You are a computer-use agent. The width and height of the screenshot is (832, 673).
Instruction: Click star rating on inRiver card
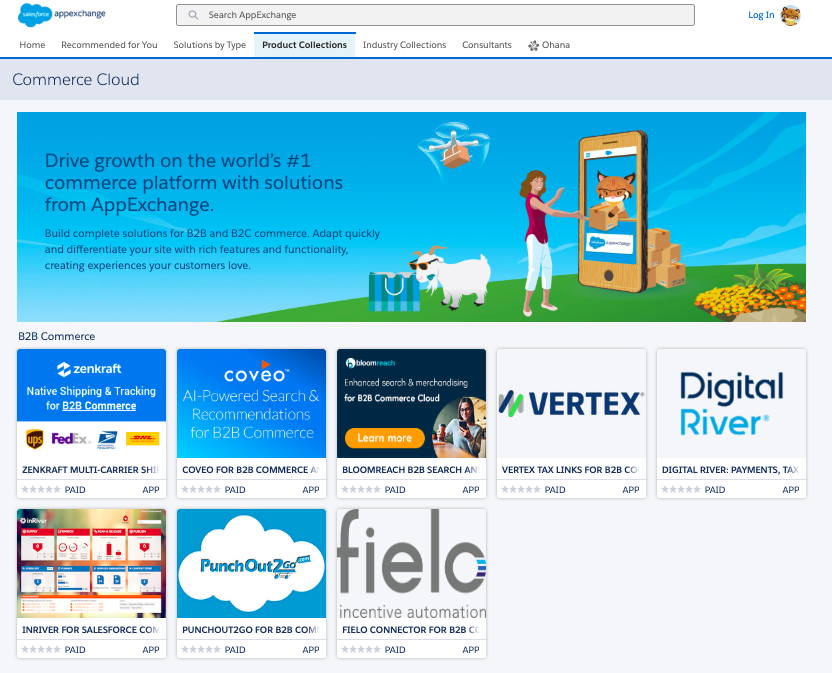(x=41, y=649)
